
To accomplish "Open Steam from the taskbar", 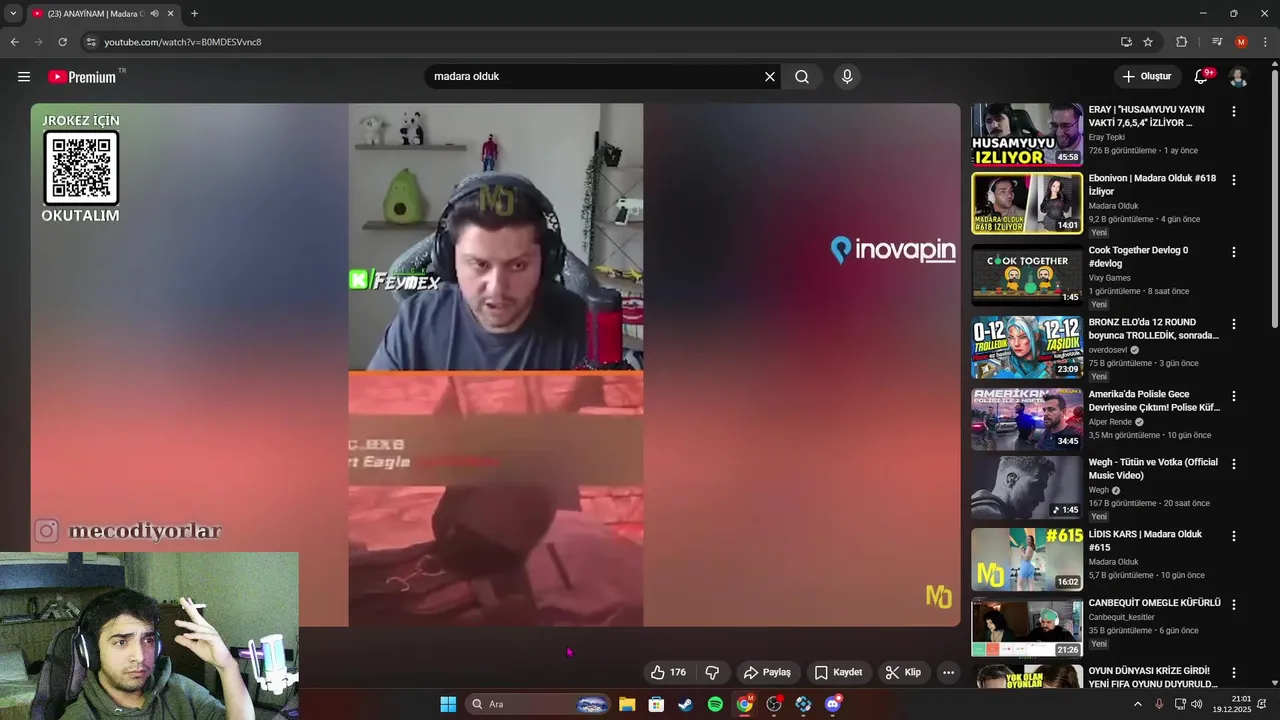I will tap(686, 704).
